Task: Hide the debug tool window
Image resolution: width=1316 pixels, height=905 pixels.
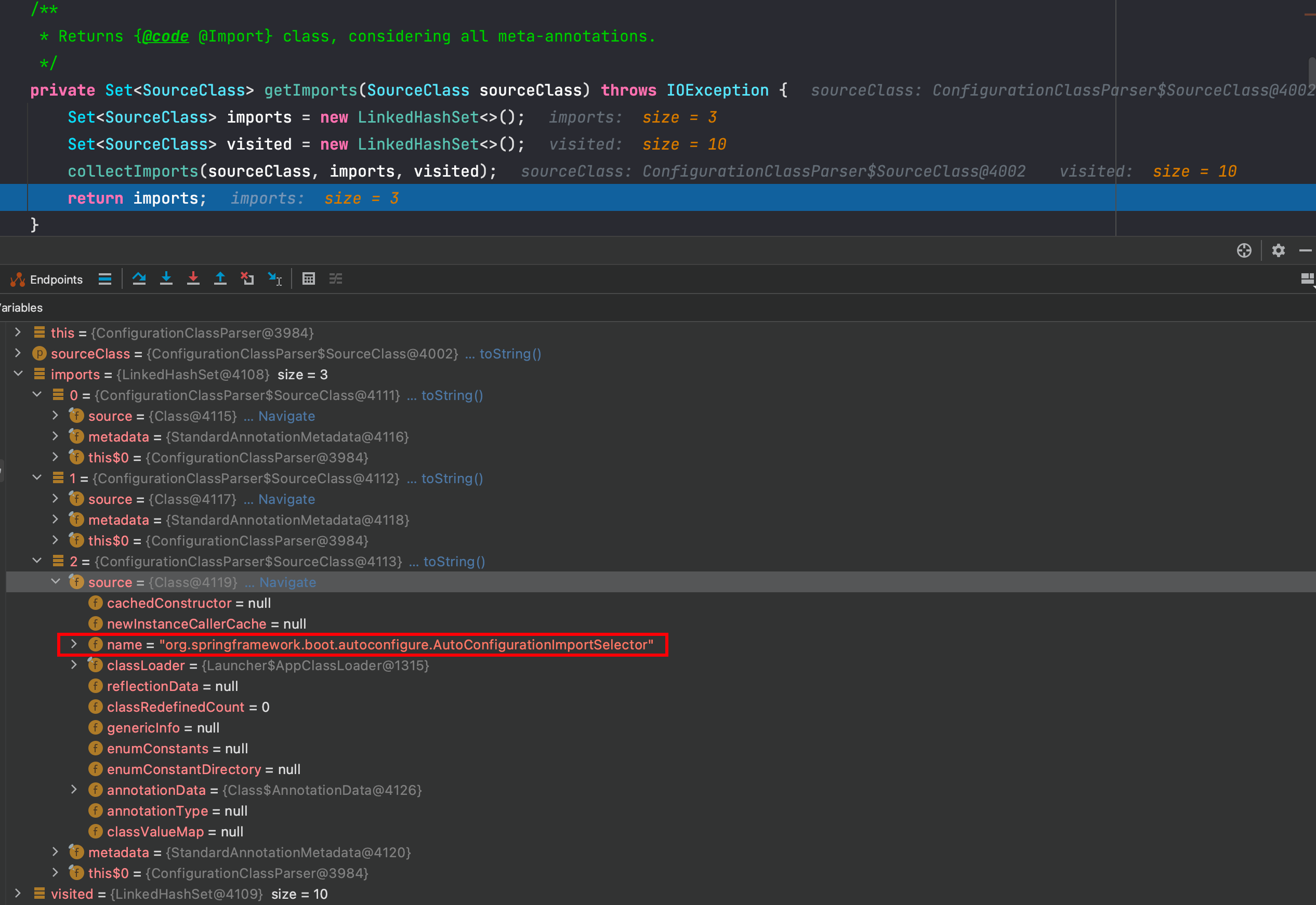Action: tap(1306, 250)
